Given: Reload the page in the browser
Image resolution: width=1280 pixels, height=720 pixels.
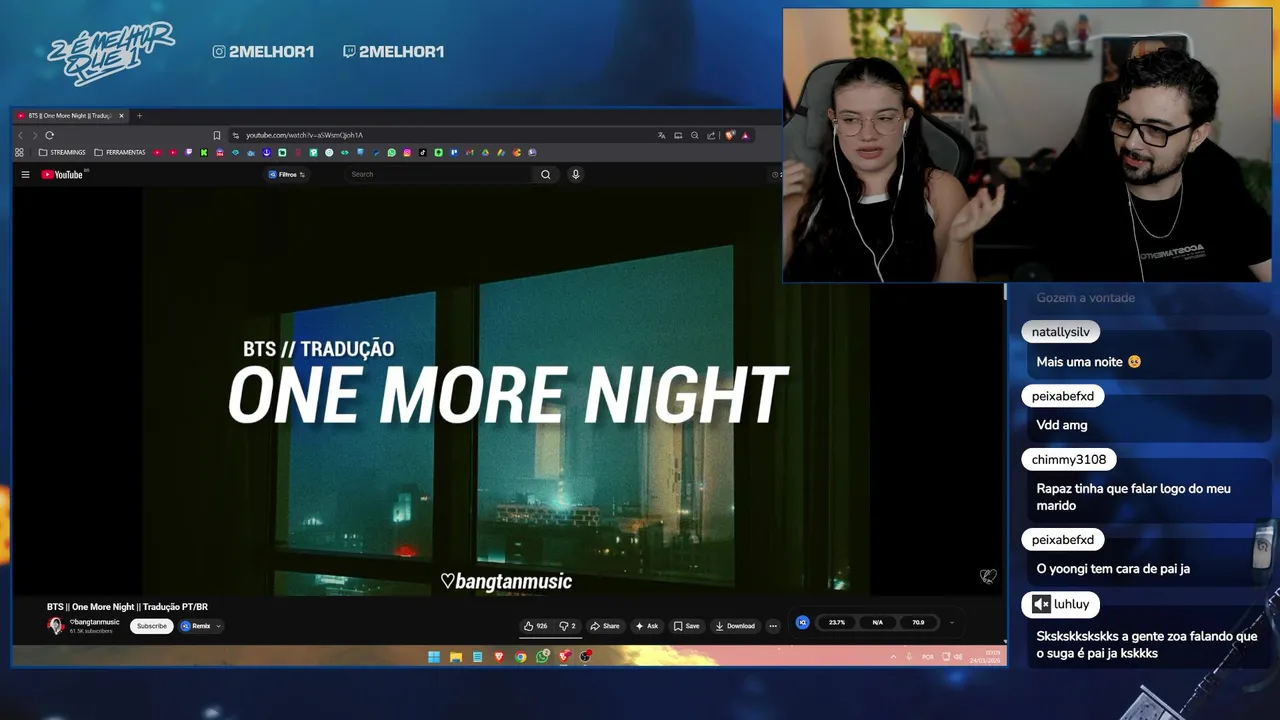Looking at the screenshot, I should tap(49, 135).
